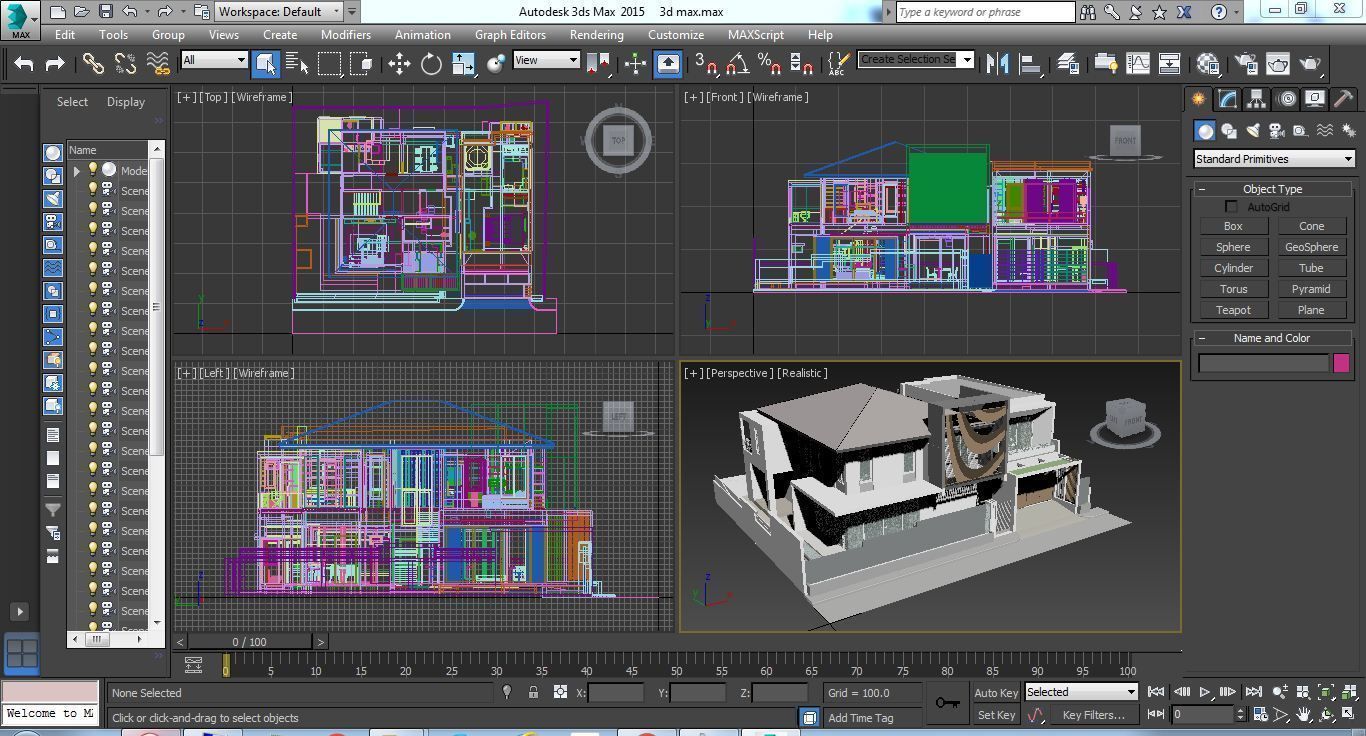
Task: Open the selection filter All dropdown
Action: coord(214,60)
